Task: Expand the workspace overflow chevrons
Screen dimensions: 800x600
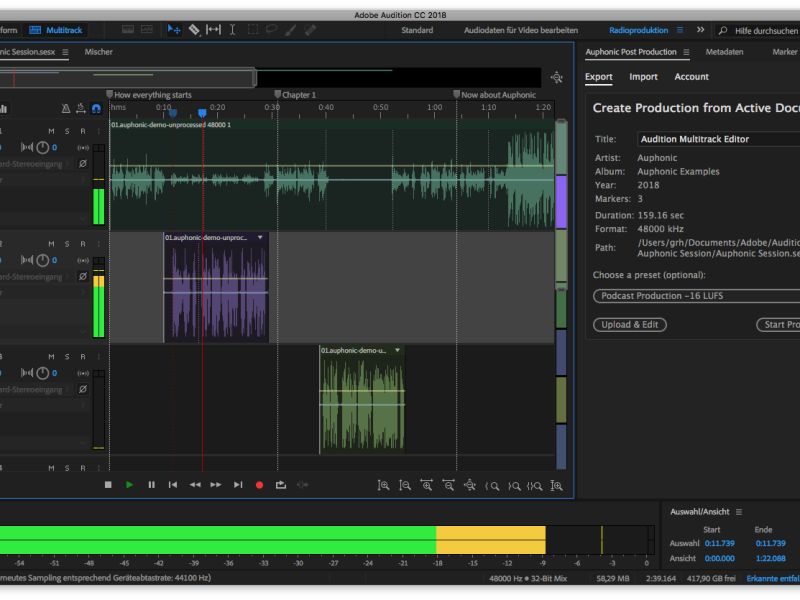Action: [700, 30]
